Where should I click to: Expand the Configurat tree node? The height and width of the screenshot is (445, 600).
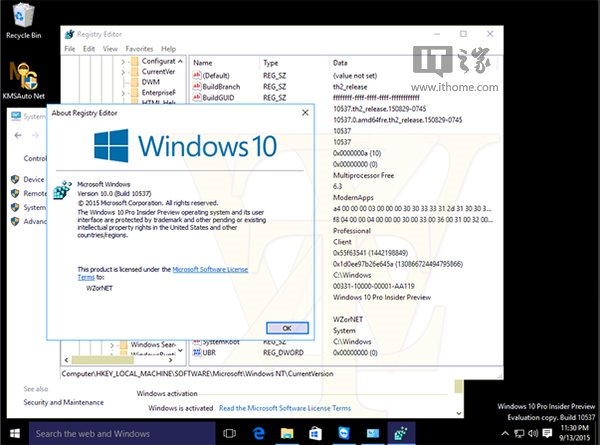click(x=123, y=61)
